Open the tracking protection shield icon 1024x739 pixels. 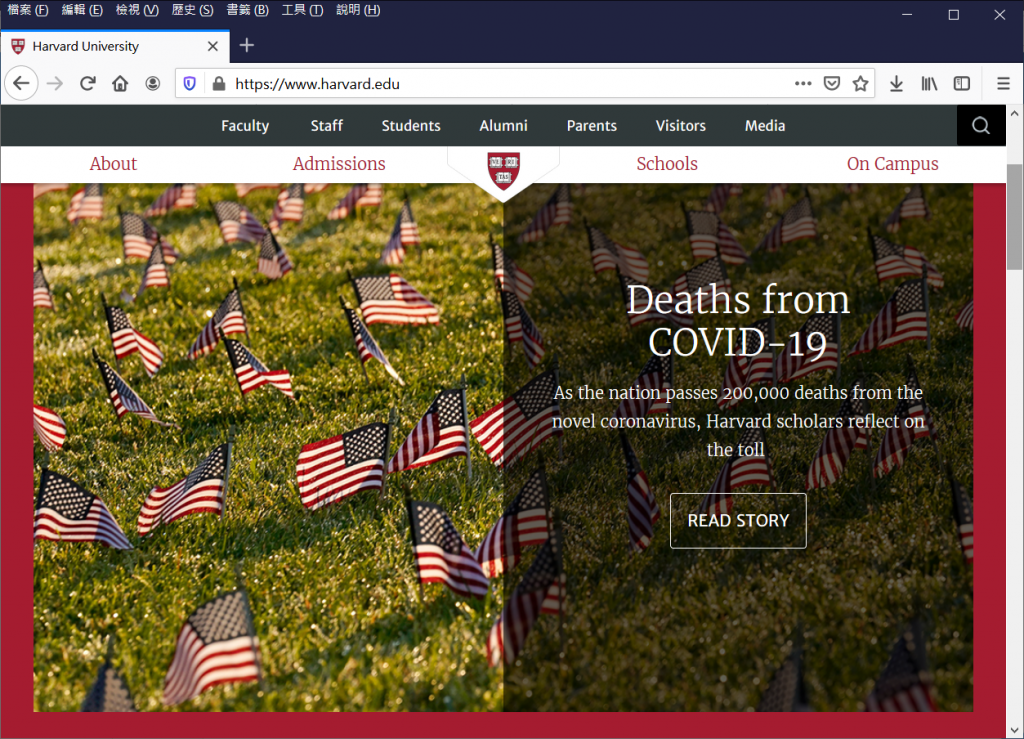pyautogui.click(x=189, y=84)
